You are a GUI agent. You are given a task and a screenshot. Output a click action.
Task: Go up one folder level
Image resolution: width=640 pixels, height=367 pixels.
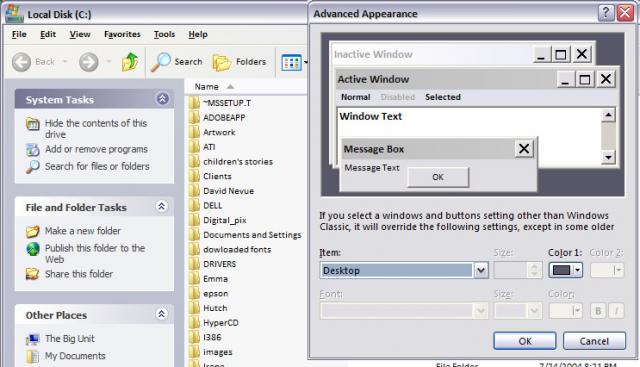point(130,62)
